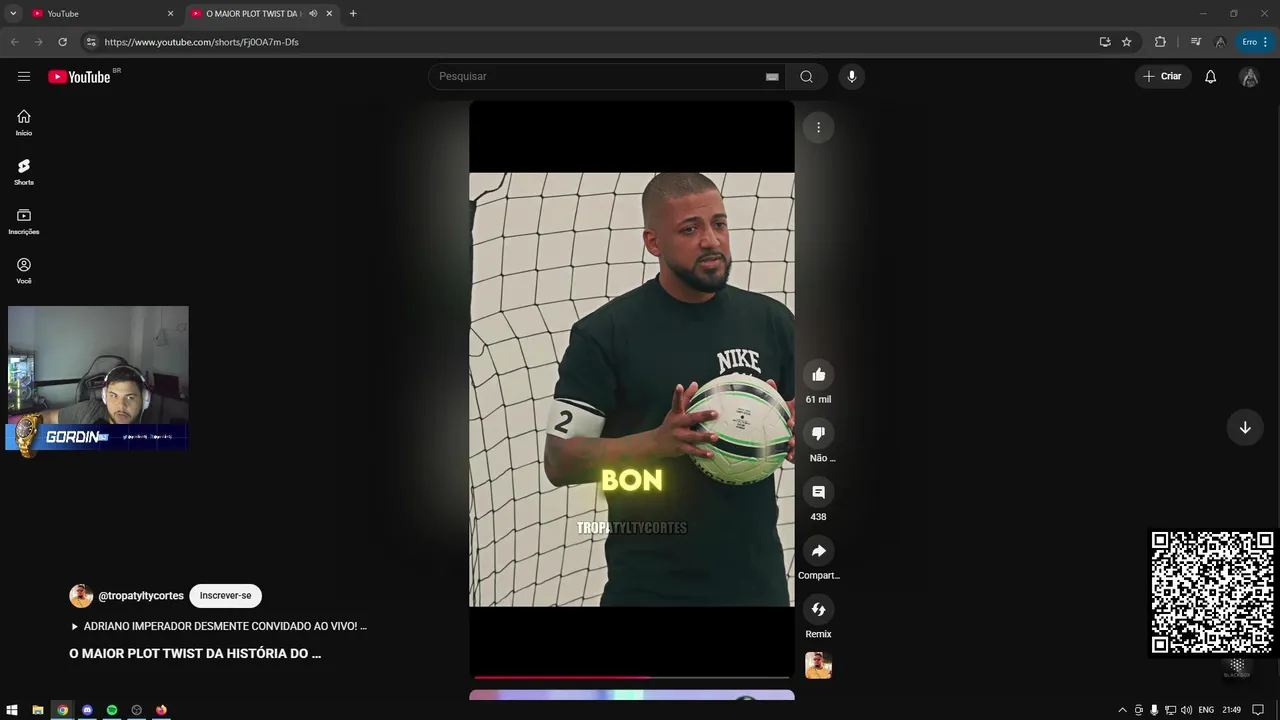Open OBS Studio from the taskbar

[137, 710]
